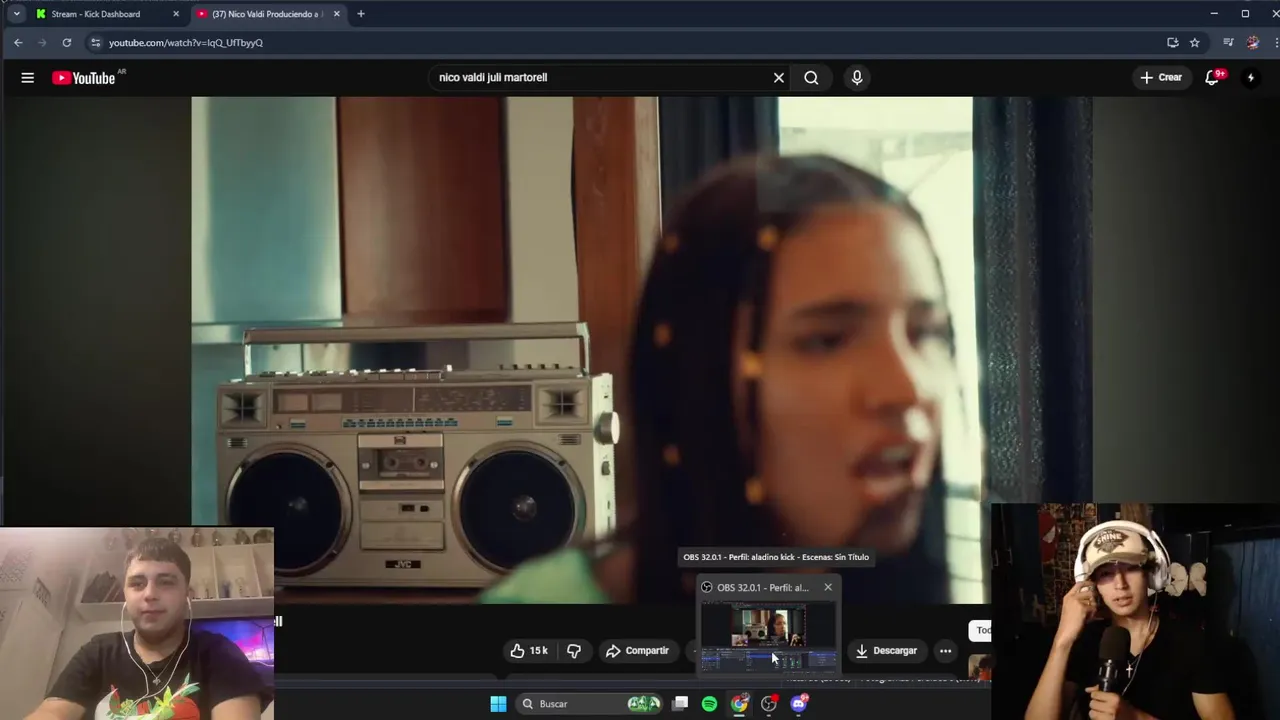Start voice search with the microphone icon

[x=857, y=77]
